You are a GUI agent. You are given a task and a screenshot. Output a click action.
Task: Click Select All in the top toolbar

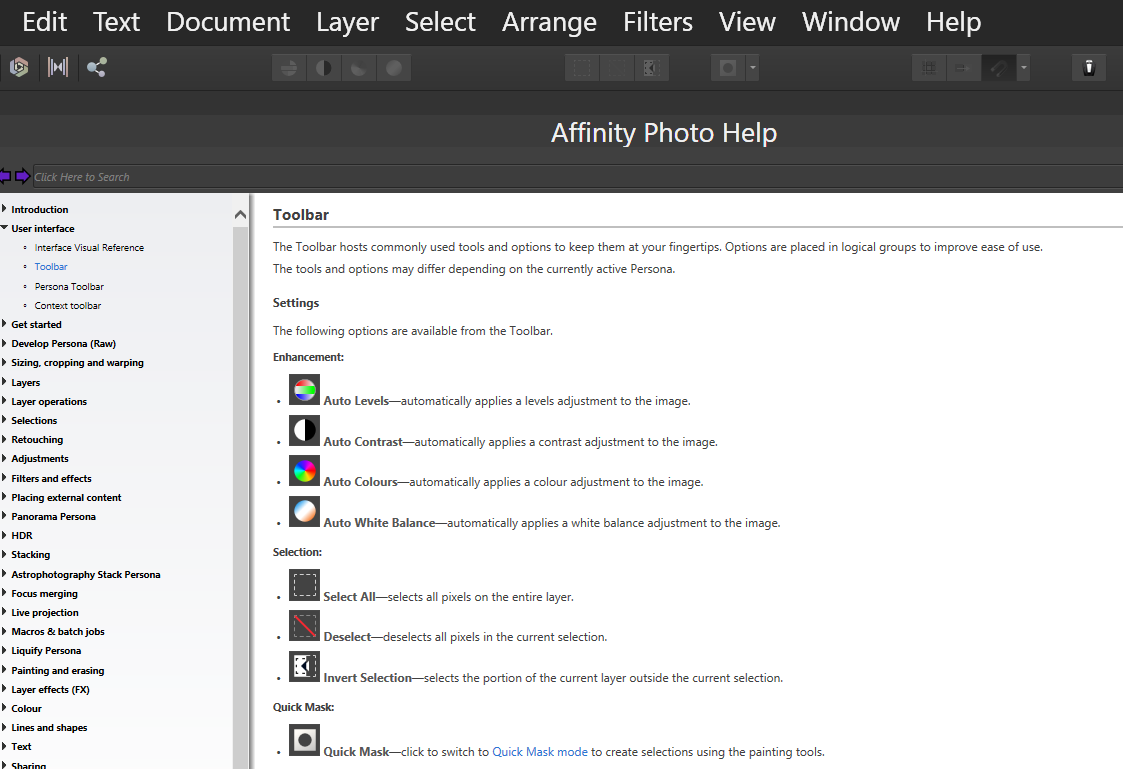[582, 68]
